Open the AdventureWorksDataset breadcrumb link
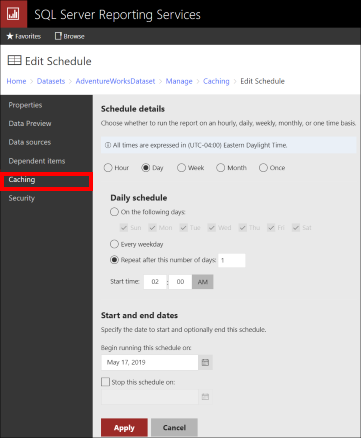 pos(115,81)
